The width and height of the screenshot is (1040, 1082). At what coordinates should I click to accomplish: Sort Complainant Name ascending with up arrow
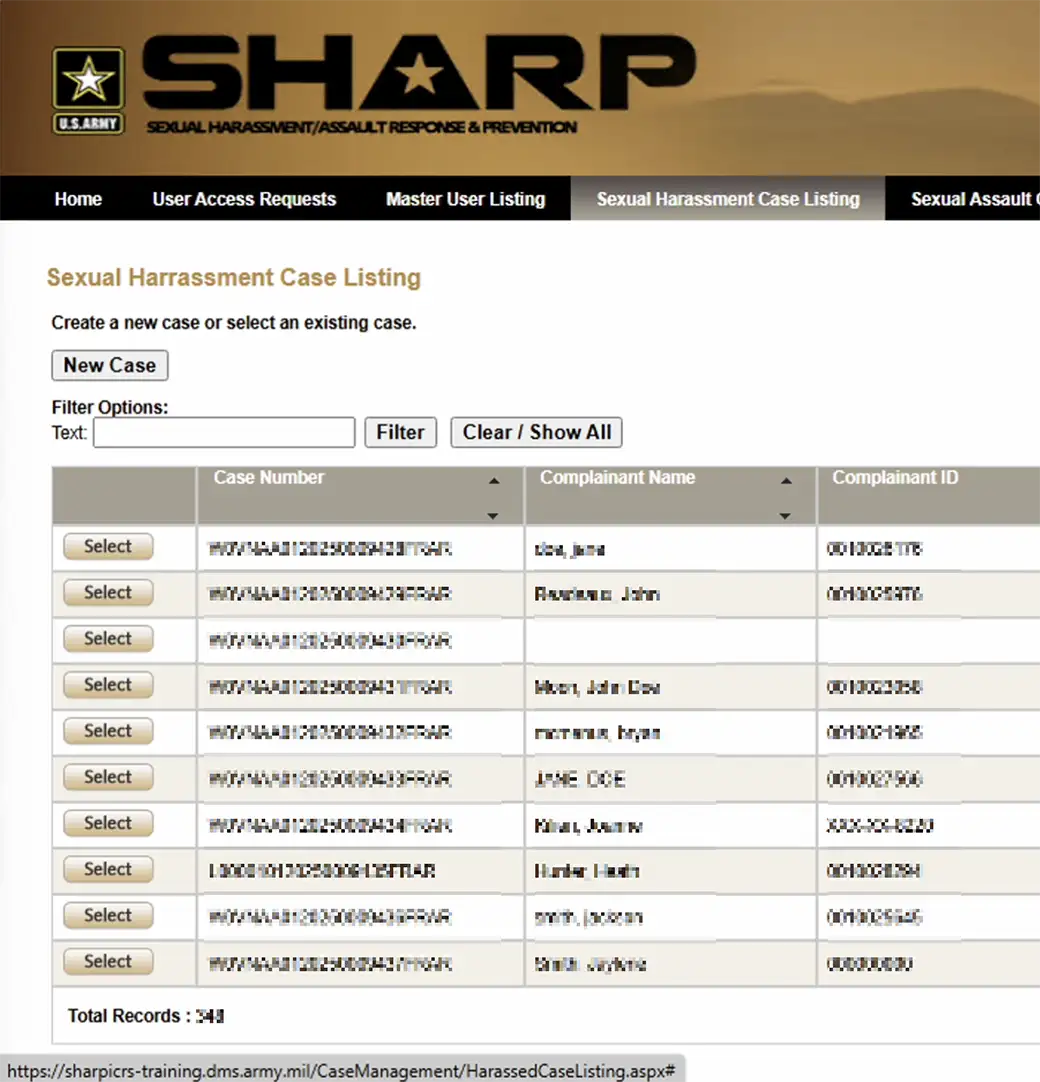pyautogui.click(x=786, y=482)
